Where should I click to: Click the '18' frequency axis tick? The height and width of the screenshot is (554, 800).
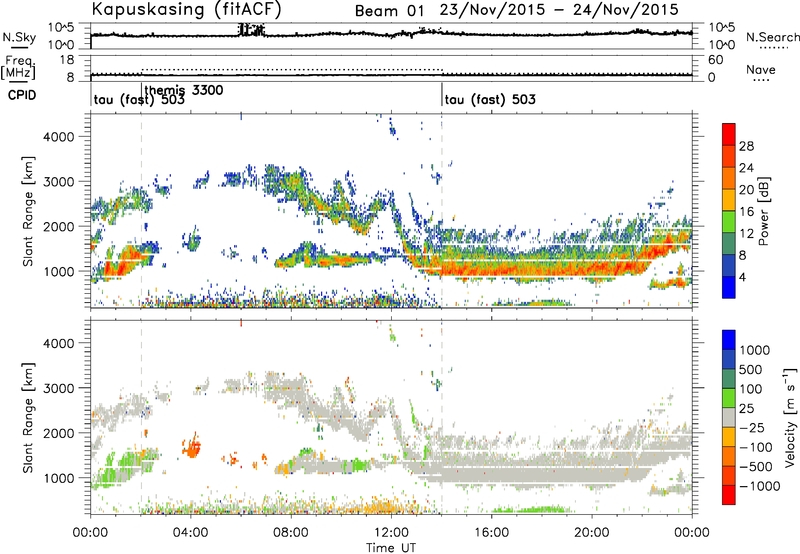[67, 60]
